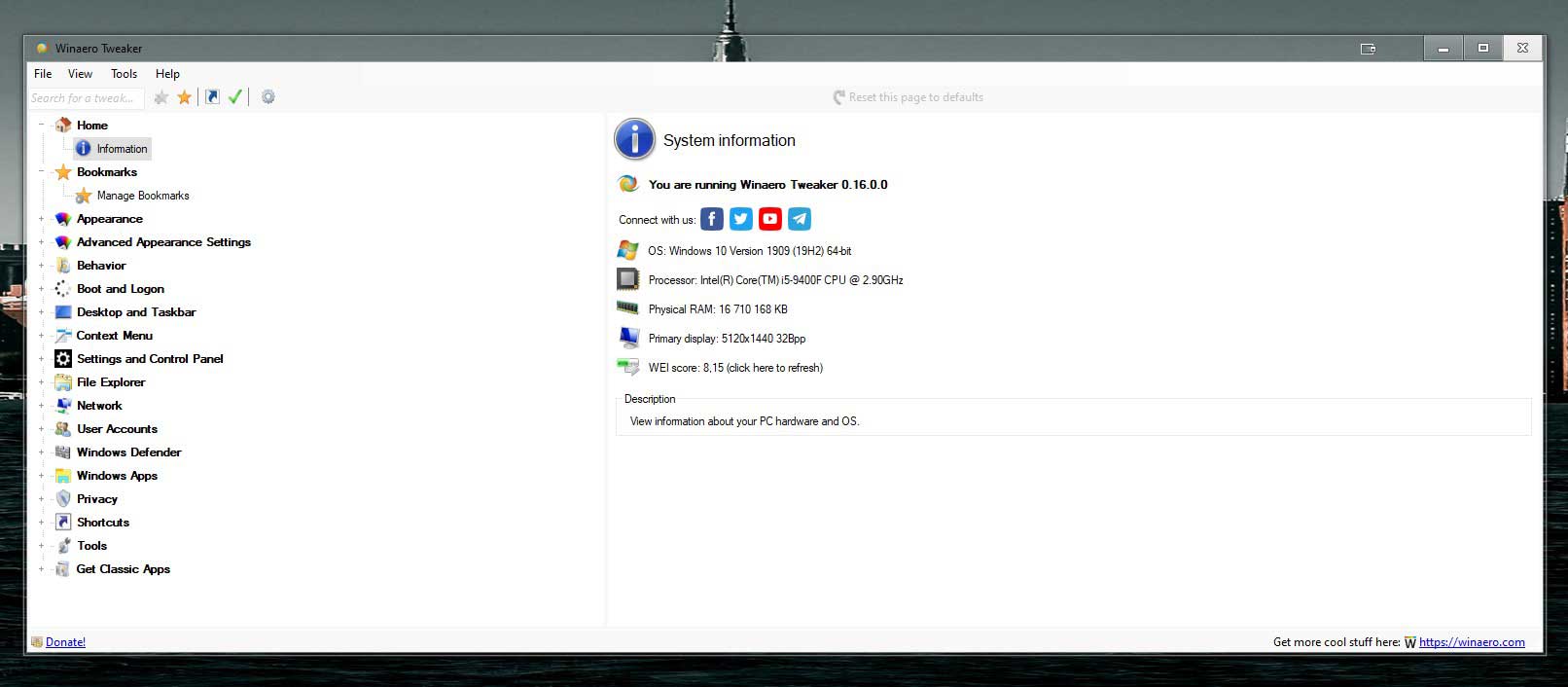1568x687 pixels.
Task: Click the Settings and Control Panel gear icon
Action: 63,359
